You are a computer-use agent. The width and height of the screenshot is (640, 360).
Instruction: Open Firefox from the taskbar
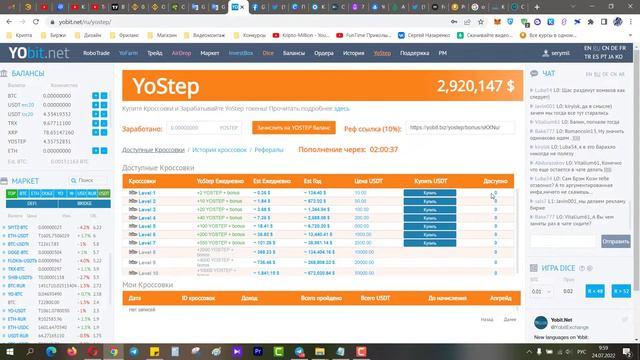pyautogui.click(x=72, y=351)
